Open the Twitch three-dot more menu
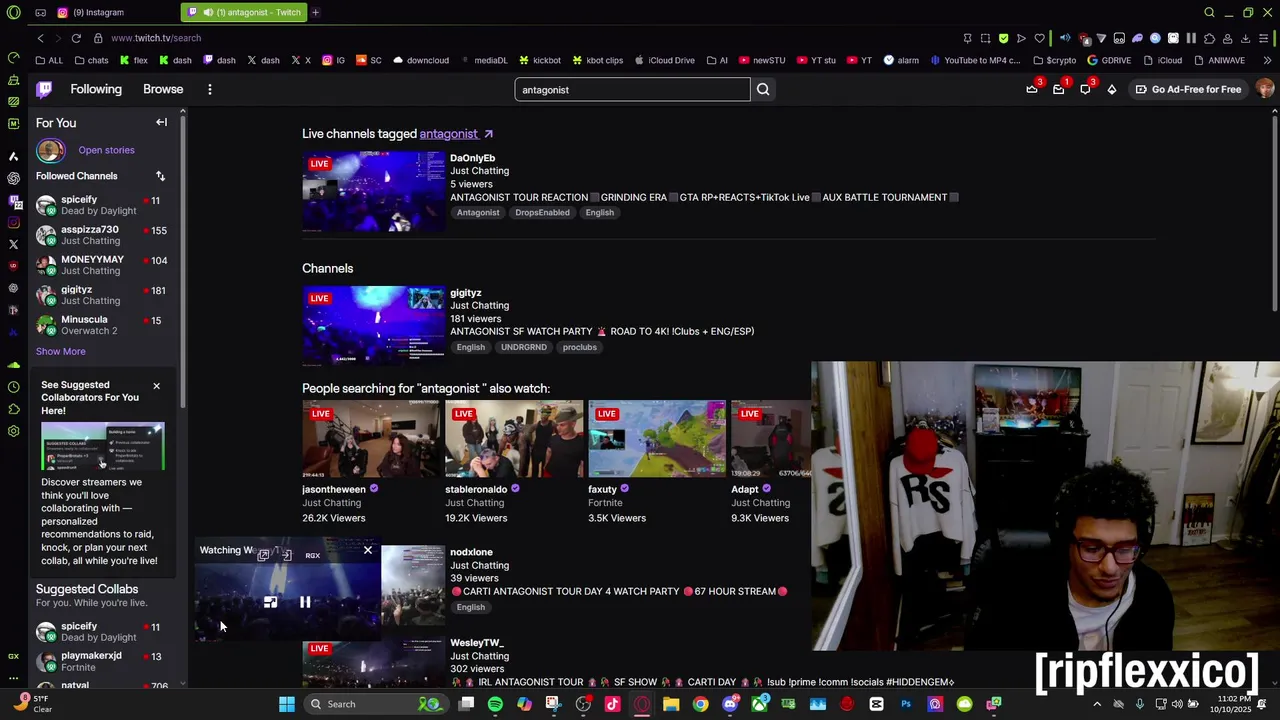Screen dimensions: 1280x720 pos(209,90)
